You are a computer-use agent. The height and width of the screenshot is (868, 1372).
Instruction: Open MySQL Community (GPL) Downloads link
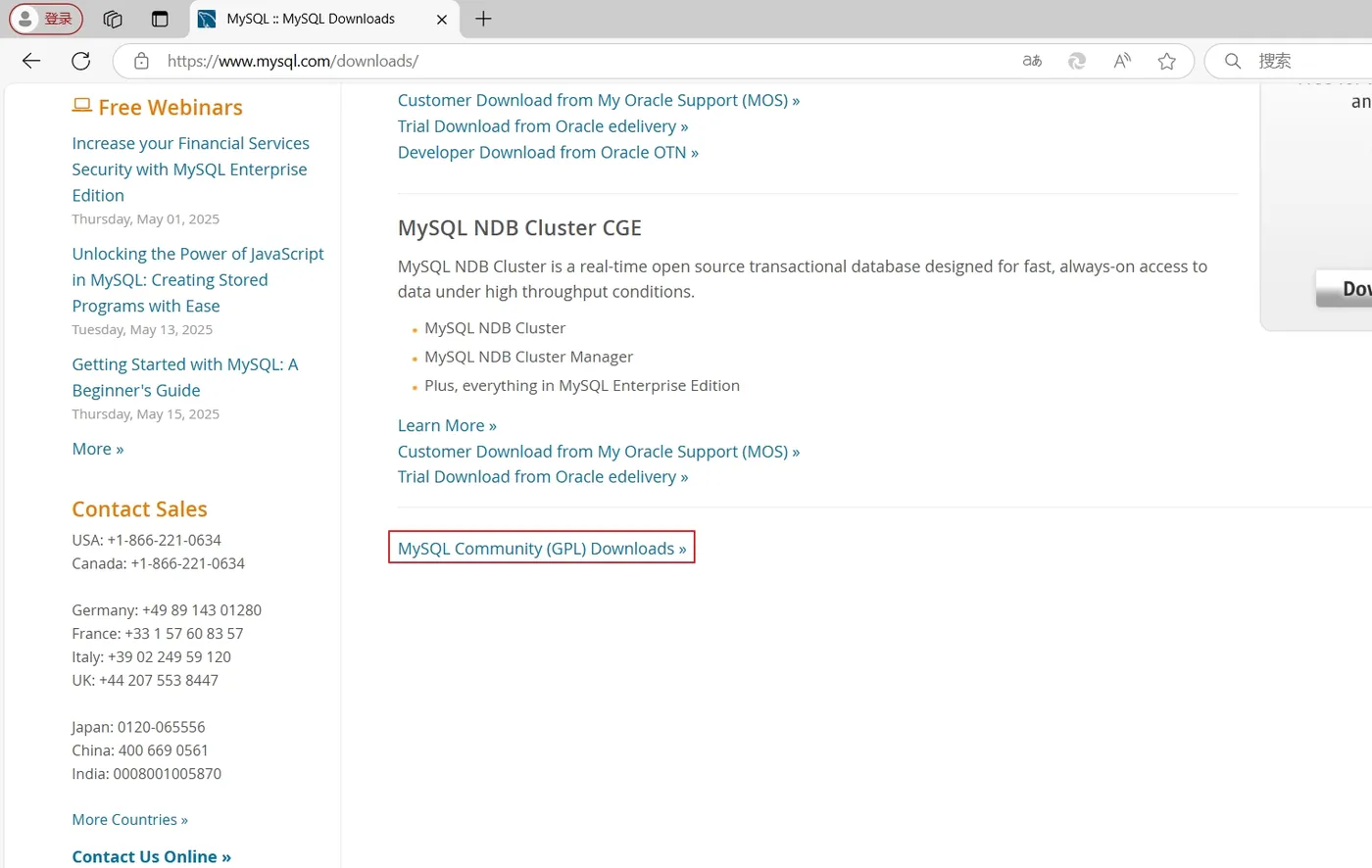[542, 549]
